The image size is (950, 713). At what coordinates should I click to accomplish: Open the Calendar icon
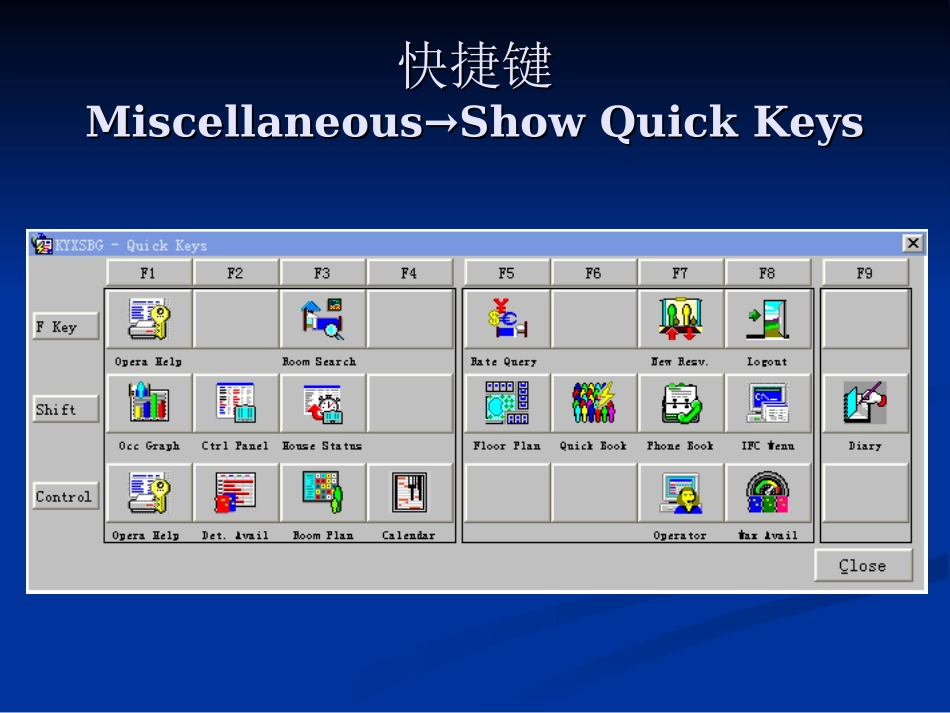[410, 492]
